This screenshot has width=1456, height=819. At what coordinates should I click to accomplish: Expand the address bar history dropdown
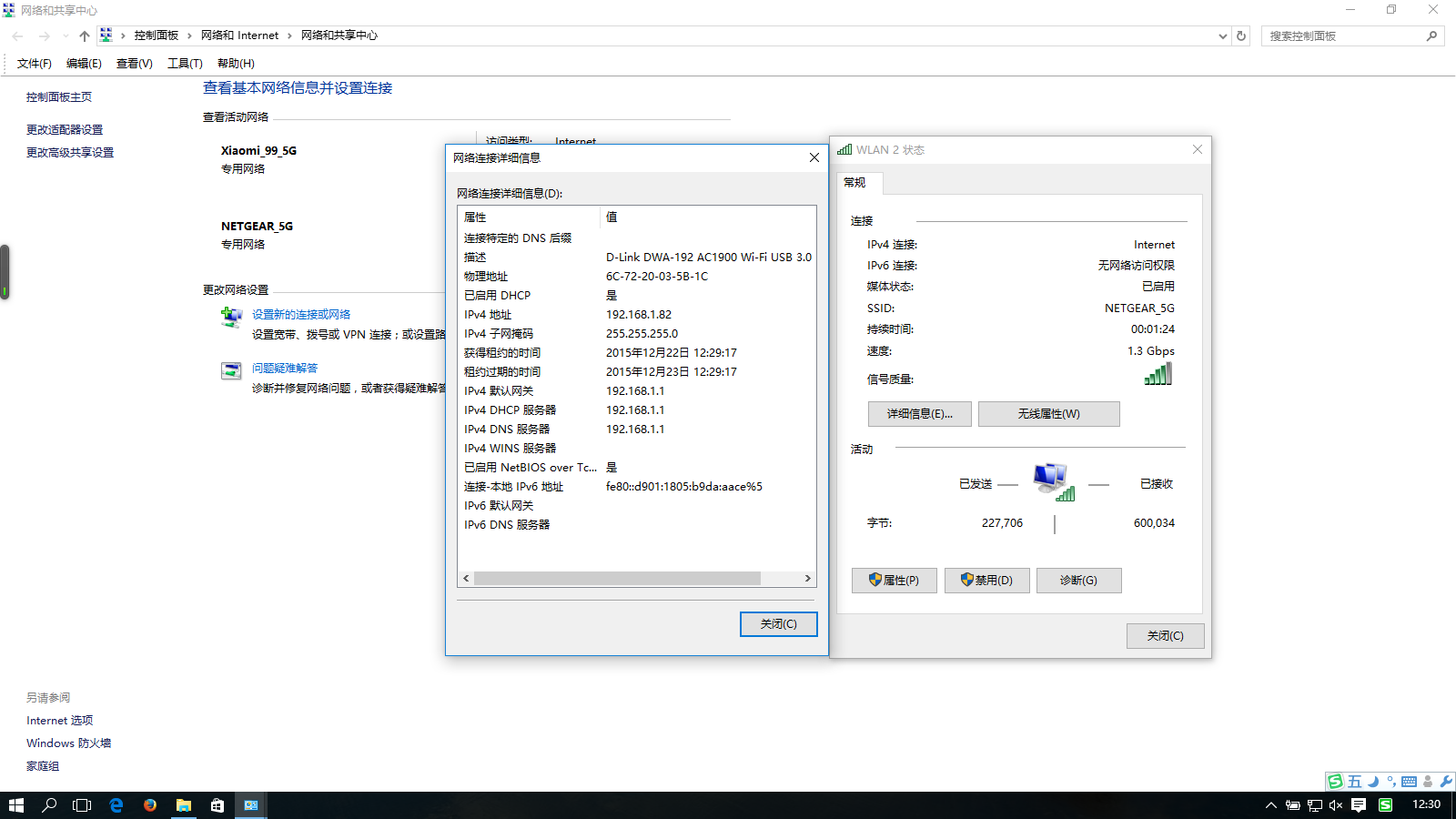(x=1222, y=36)
